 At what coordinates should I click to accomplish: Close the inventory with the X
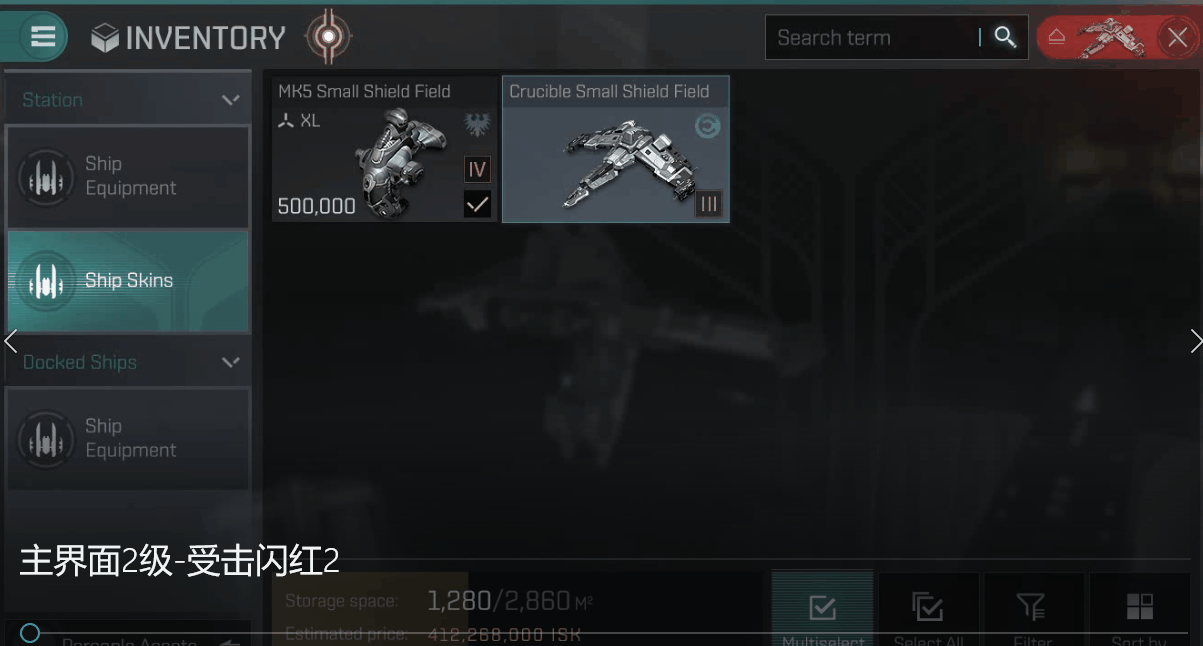click(x=1177, y=38)
